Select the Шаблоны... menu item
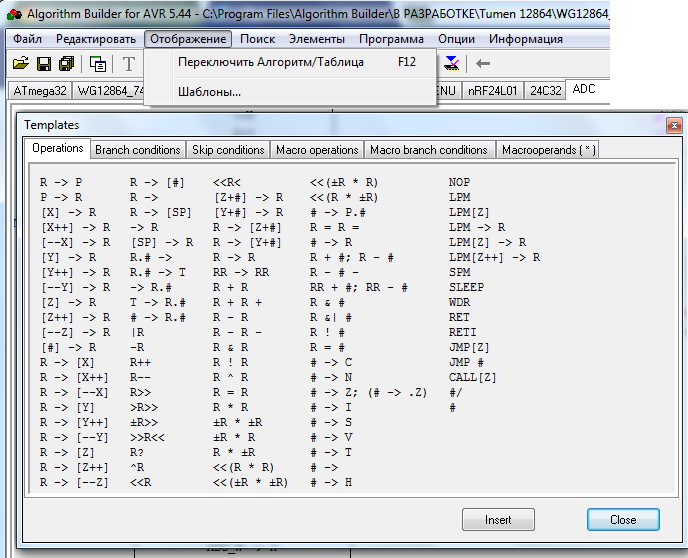The image size is (688, 558). pyautogui.click(x=209, y=92)
